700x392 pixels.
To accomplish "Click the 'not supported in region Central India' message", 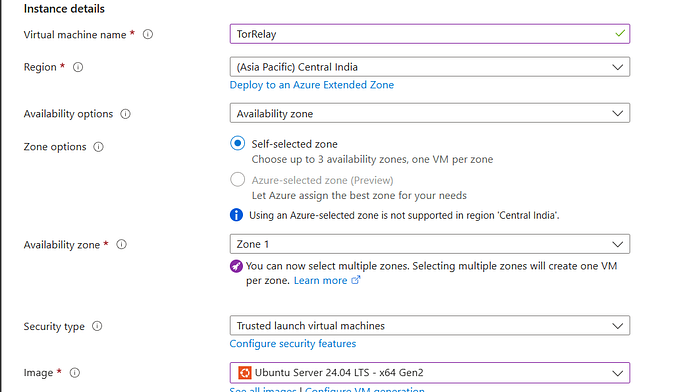I will 404,216.
